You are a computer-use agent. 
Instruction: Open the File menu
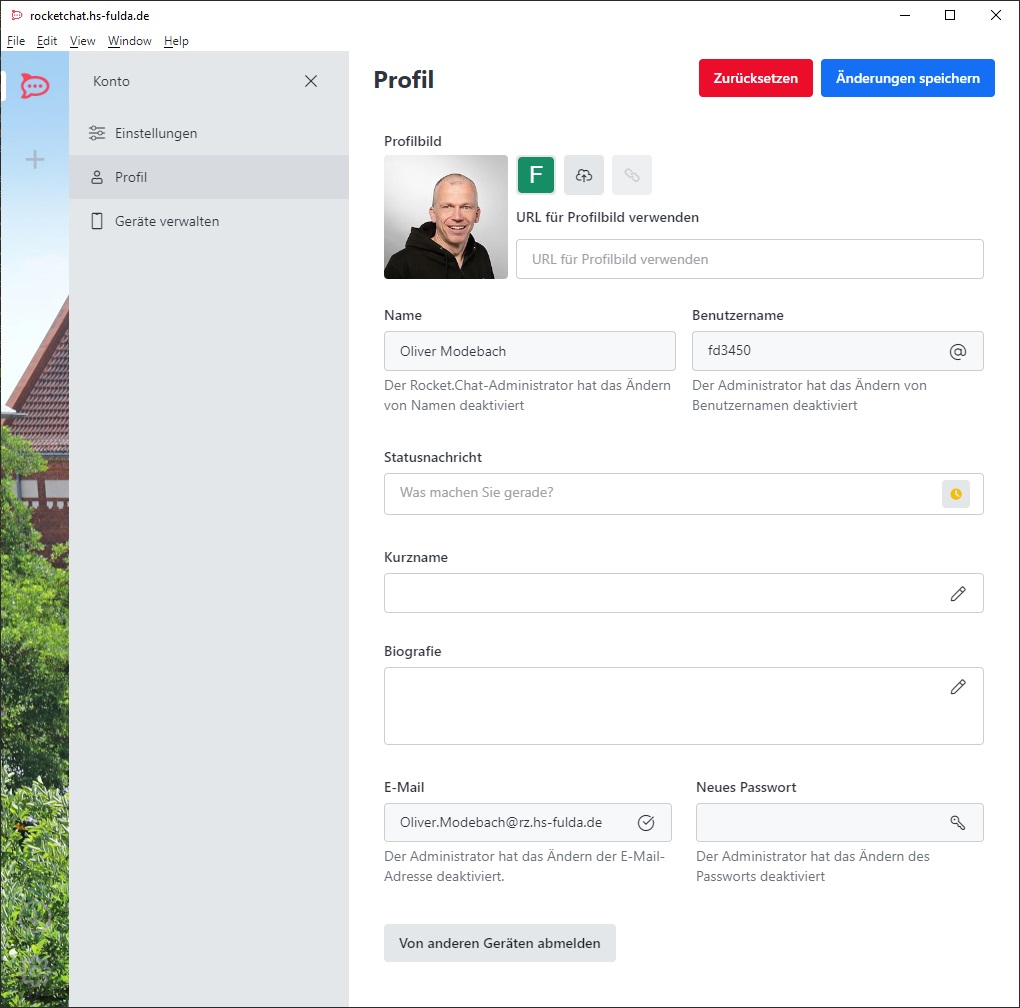click(16, 41)
